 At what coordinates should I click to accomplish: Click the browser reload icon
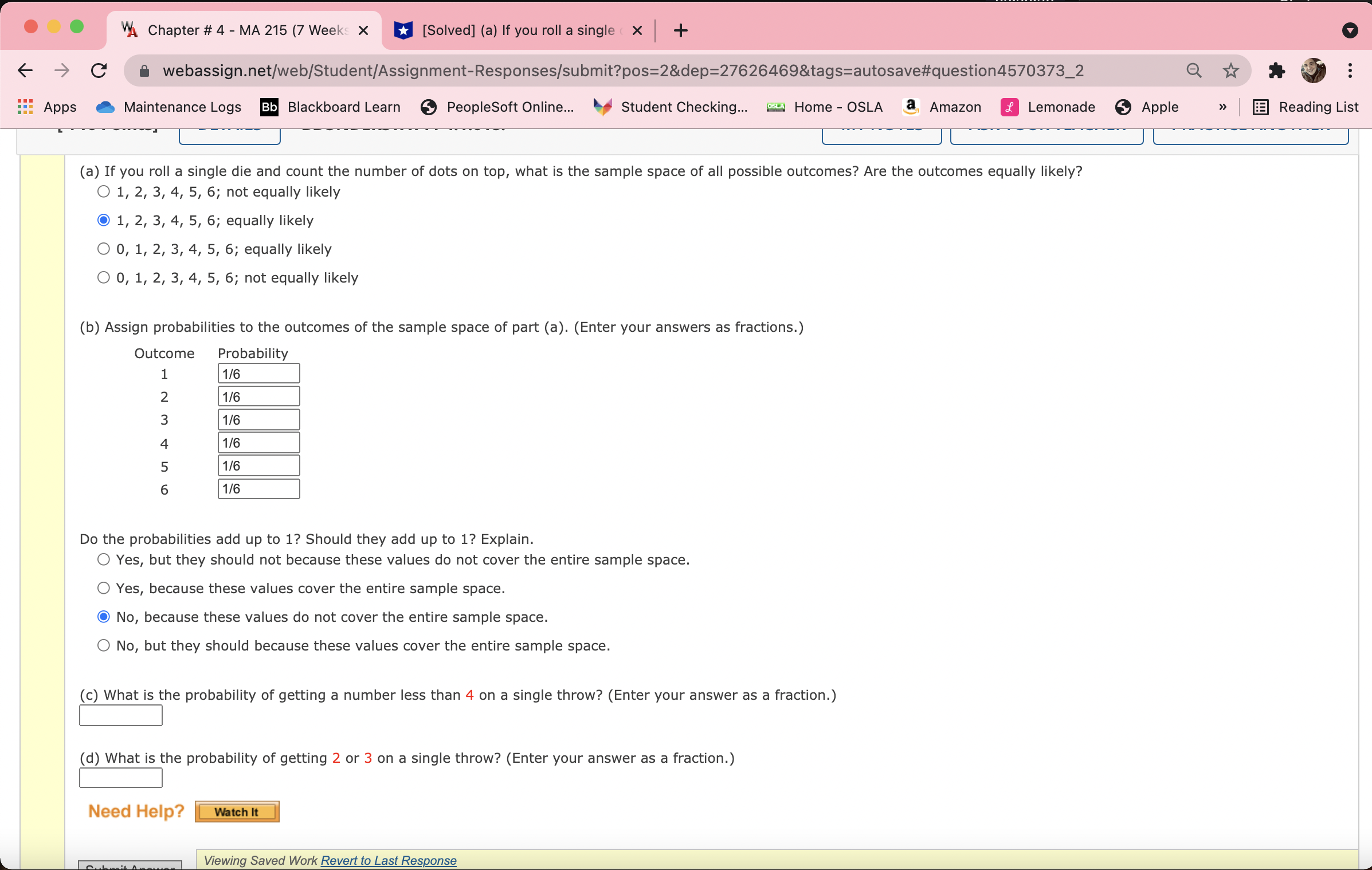(x=99, y=70)
